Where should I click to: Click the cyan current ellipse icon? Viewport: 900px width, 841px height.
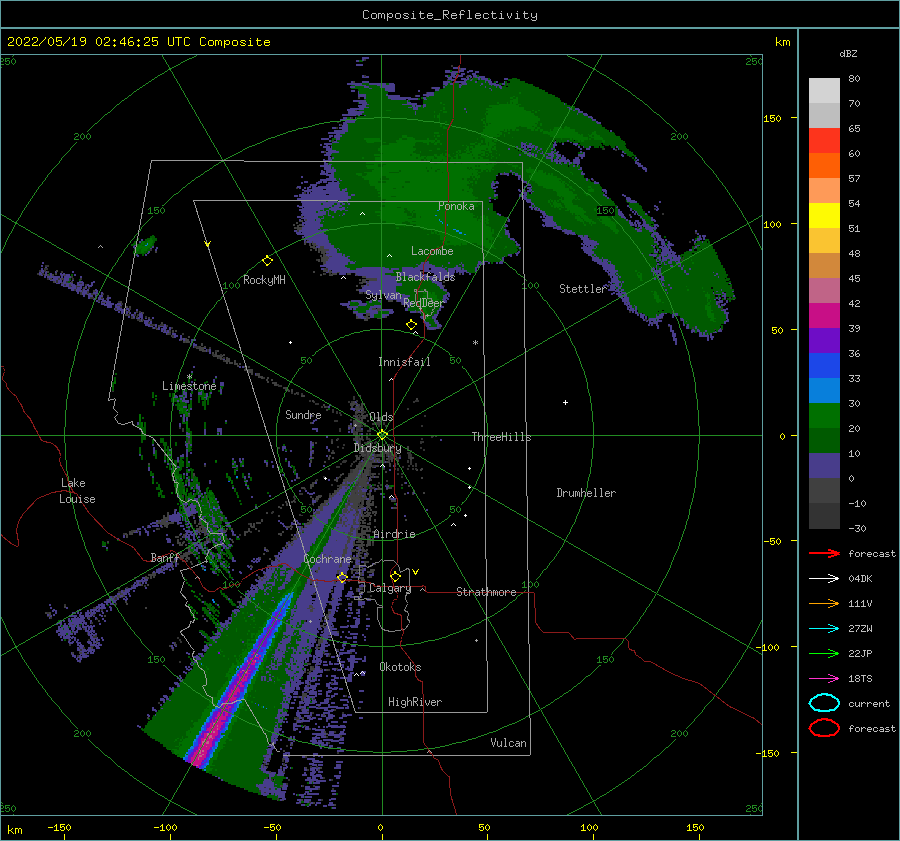(824, 703)
